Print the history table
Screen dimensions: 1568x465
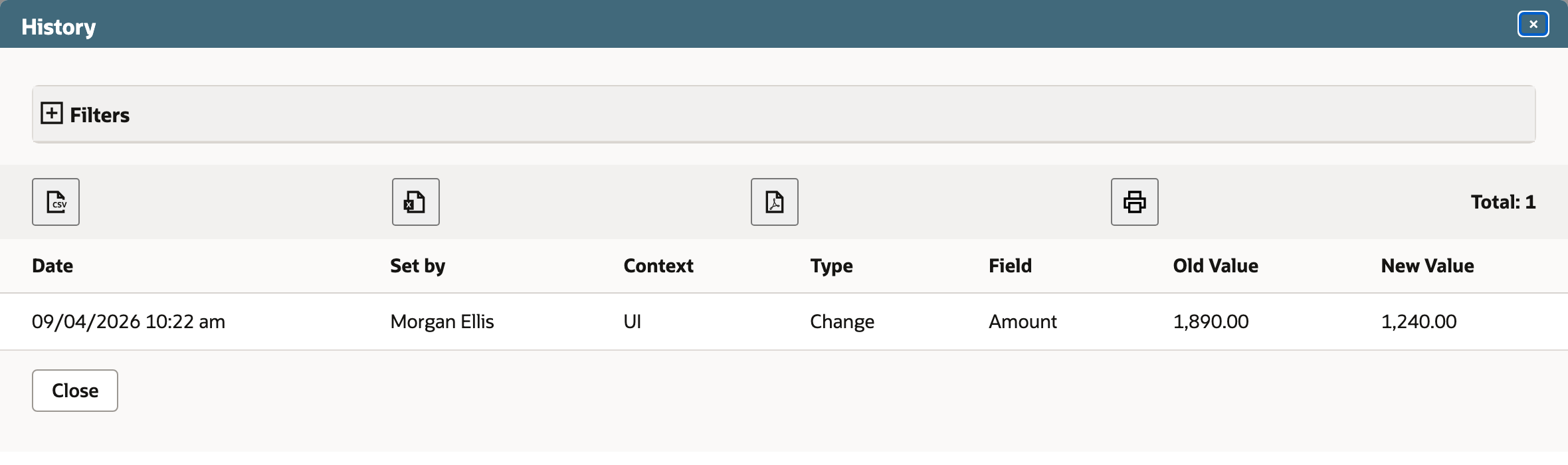tap(1135, 202)
